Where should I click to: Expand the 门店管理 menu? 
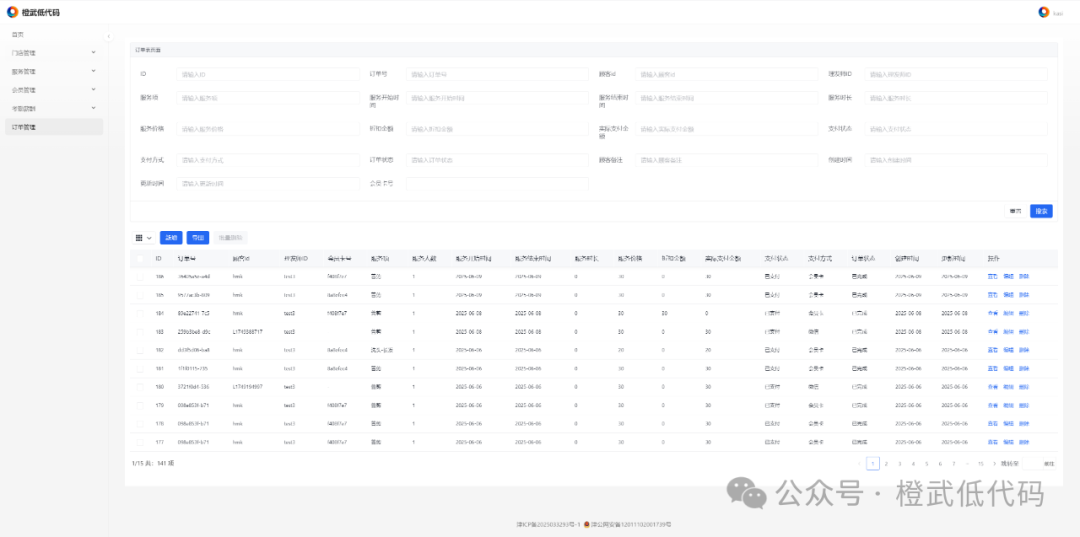click(x=54, y=52)
